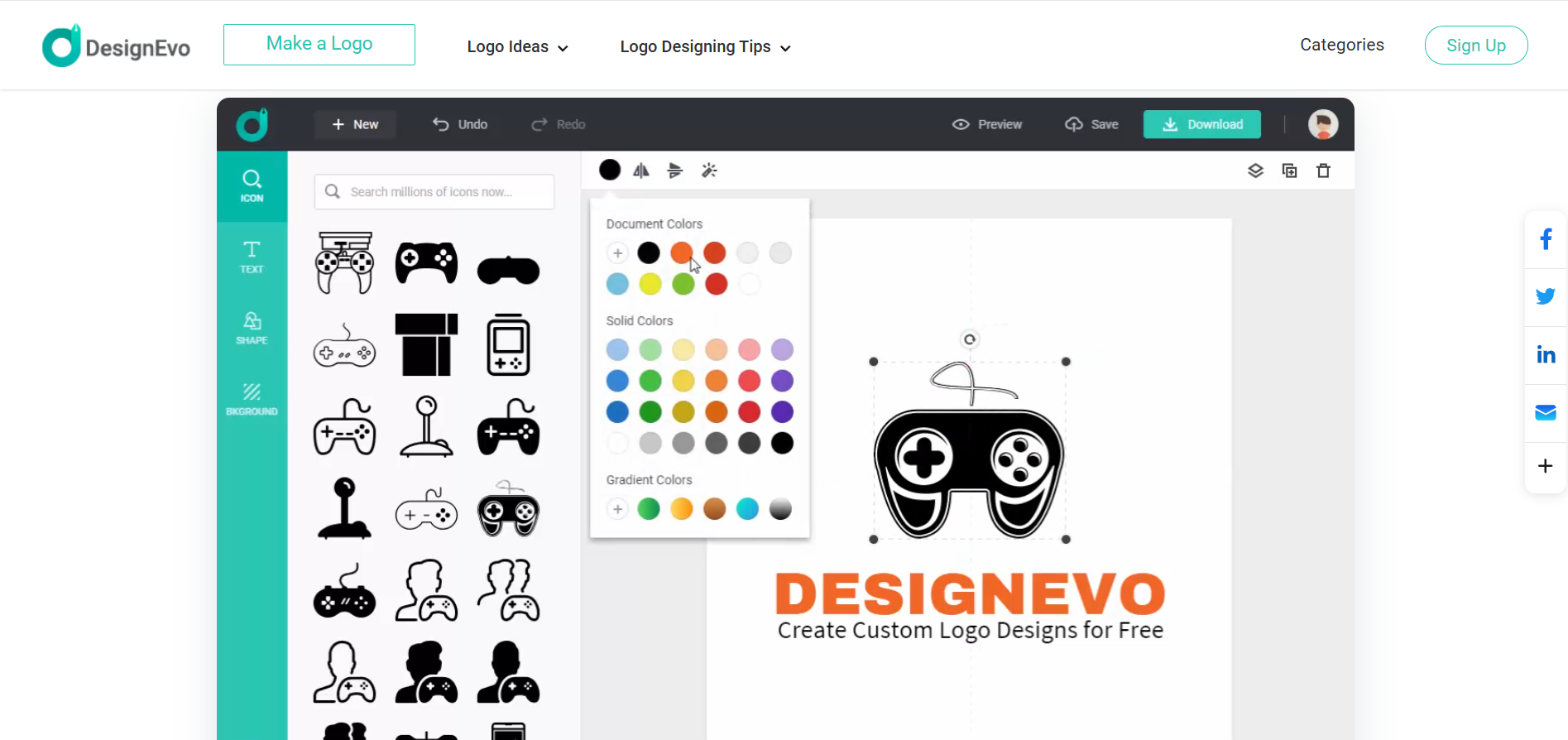Expand the Logo Ideas dropdown
The height and width of the screenshot is (740, 1568).
pyautogui.click(x=517, y=47)
